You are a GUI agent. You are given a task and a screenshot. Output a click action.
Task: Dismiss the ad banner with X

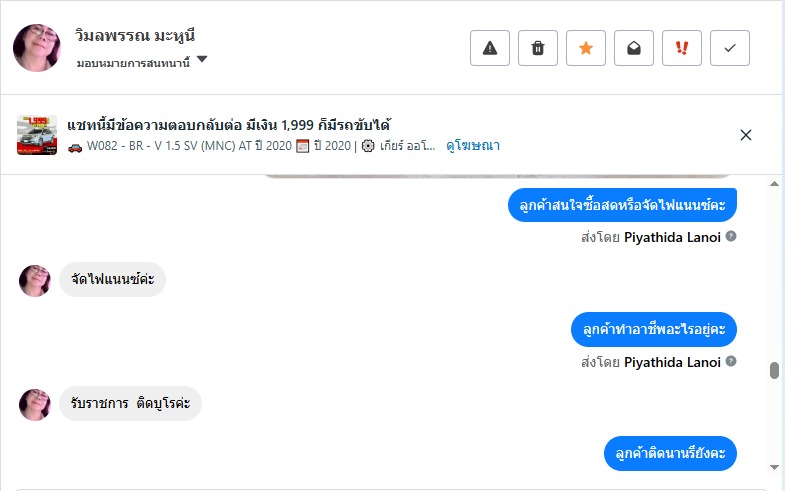point(745,135)
